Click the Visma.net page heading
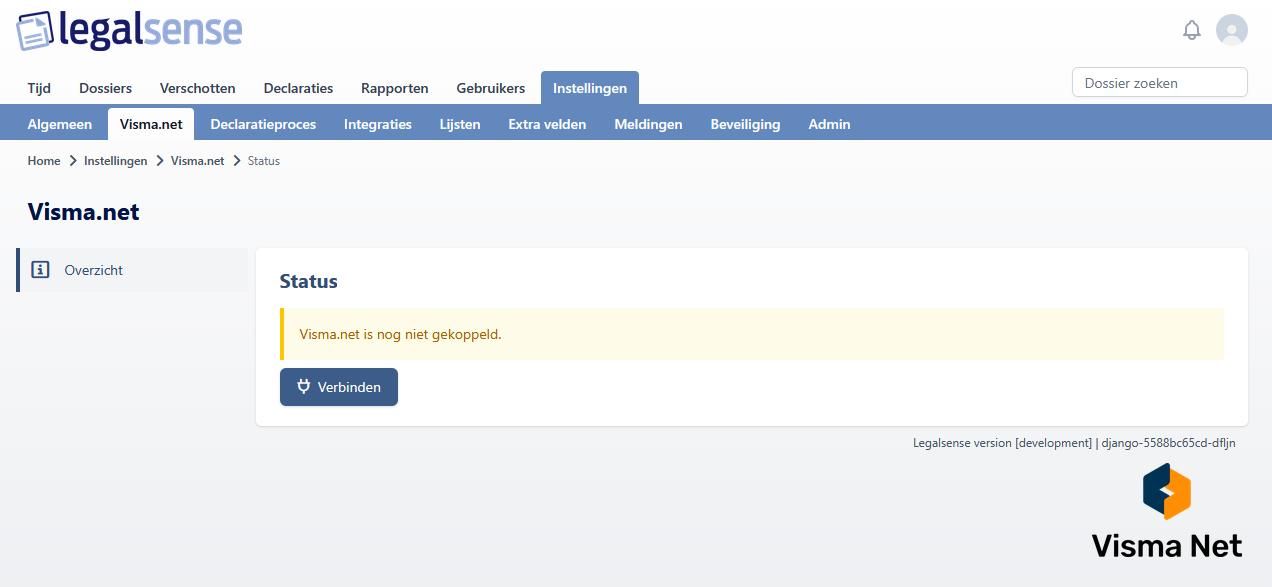 [84, 212]
